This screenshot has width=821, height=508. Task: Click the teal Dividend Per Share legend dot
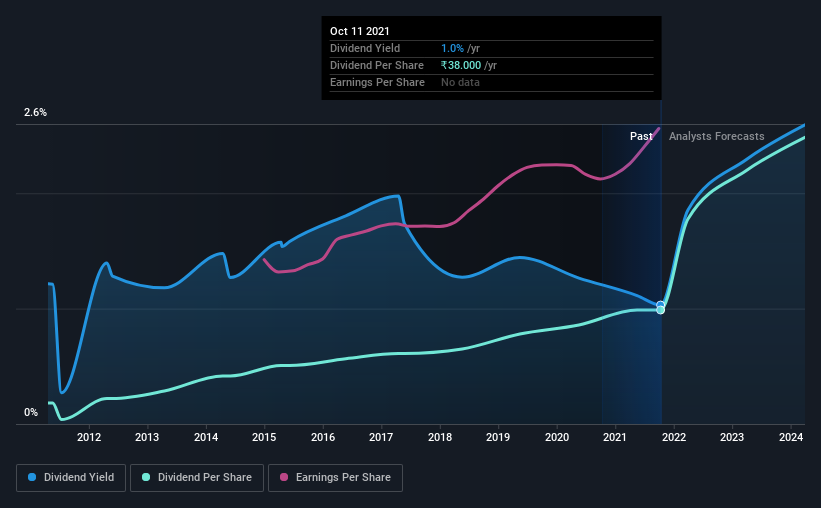[146, 477]
